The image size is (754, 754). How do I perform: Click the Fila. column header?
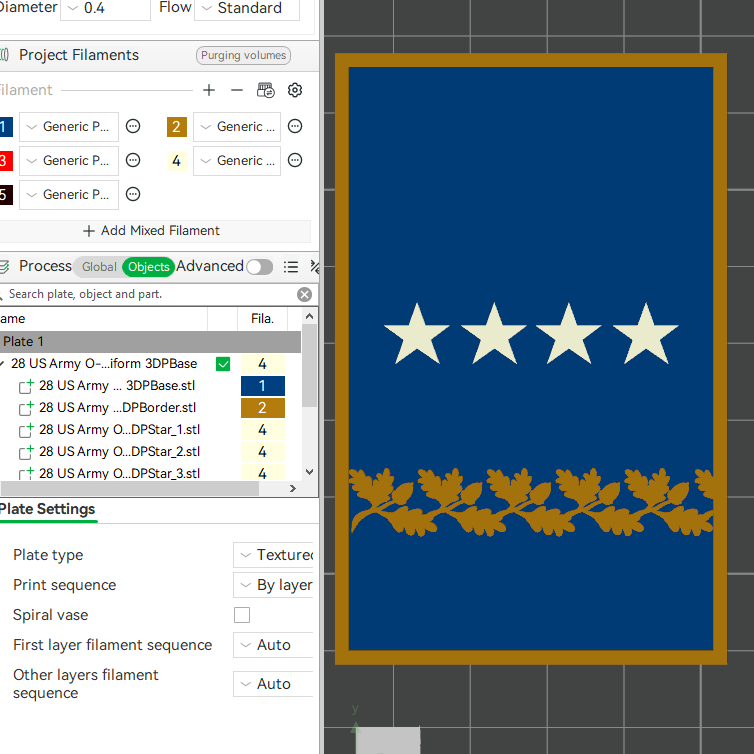click(x=263, y=319)
